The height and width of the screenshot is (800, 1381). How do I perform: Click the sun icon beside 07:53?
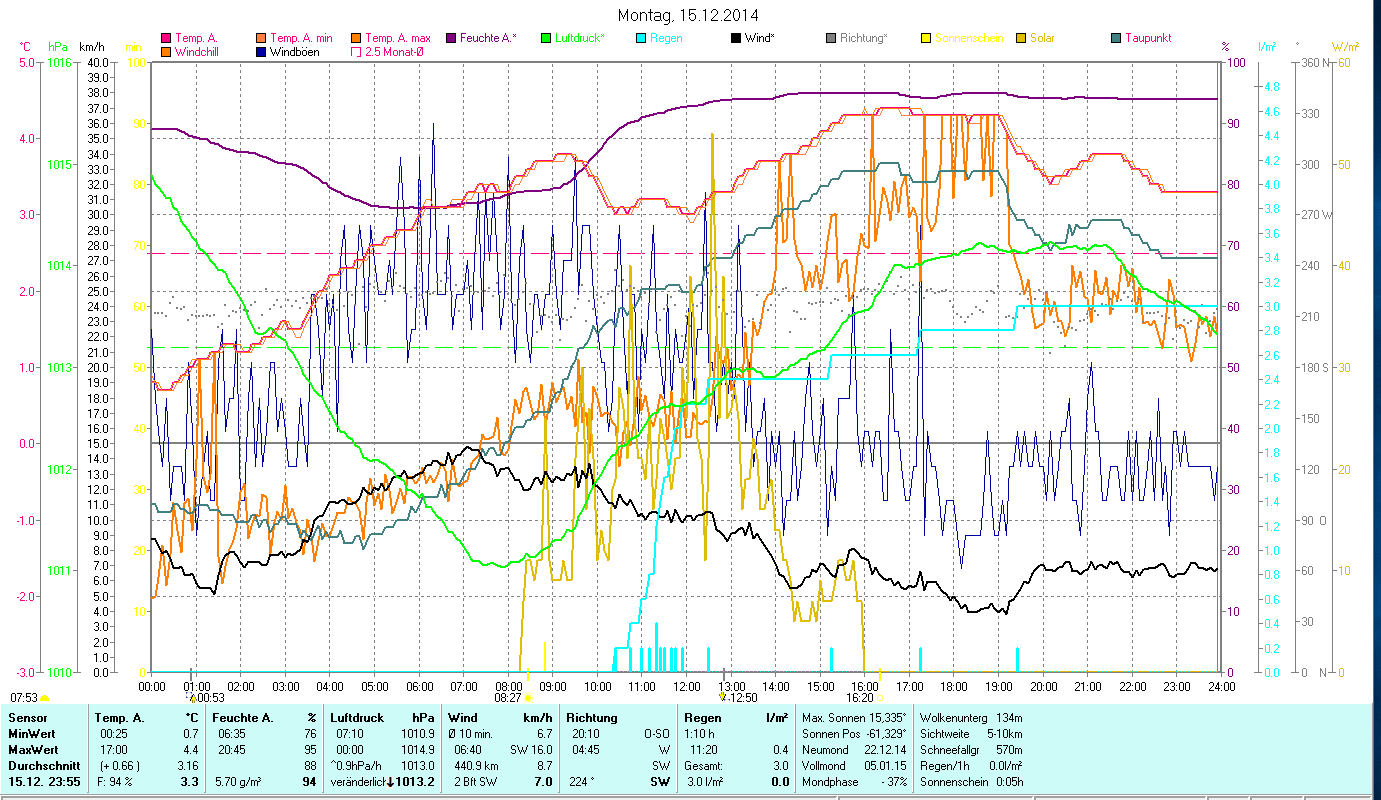(x=44, y=698)
